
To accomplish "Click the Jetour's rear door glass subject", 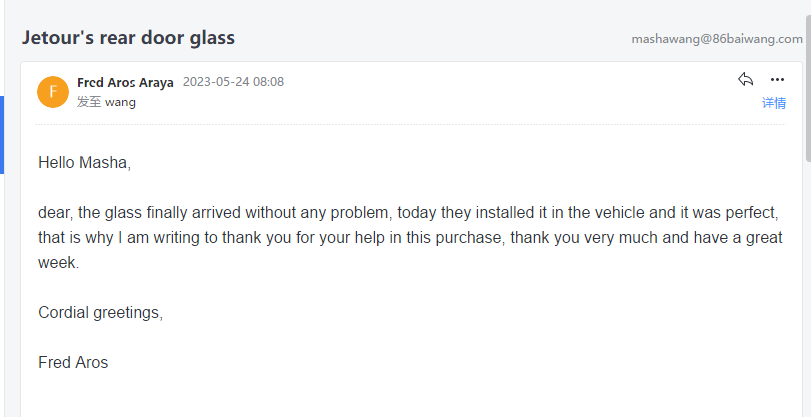I will (x=128, y=38).
